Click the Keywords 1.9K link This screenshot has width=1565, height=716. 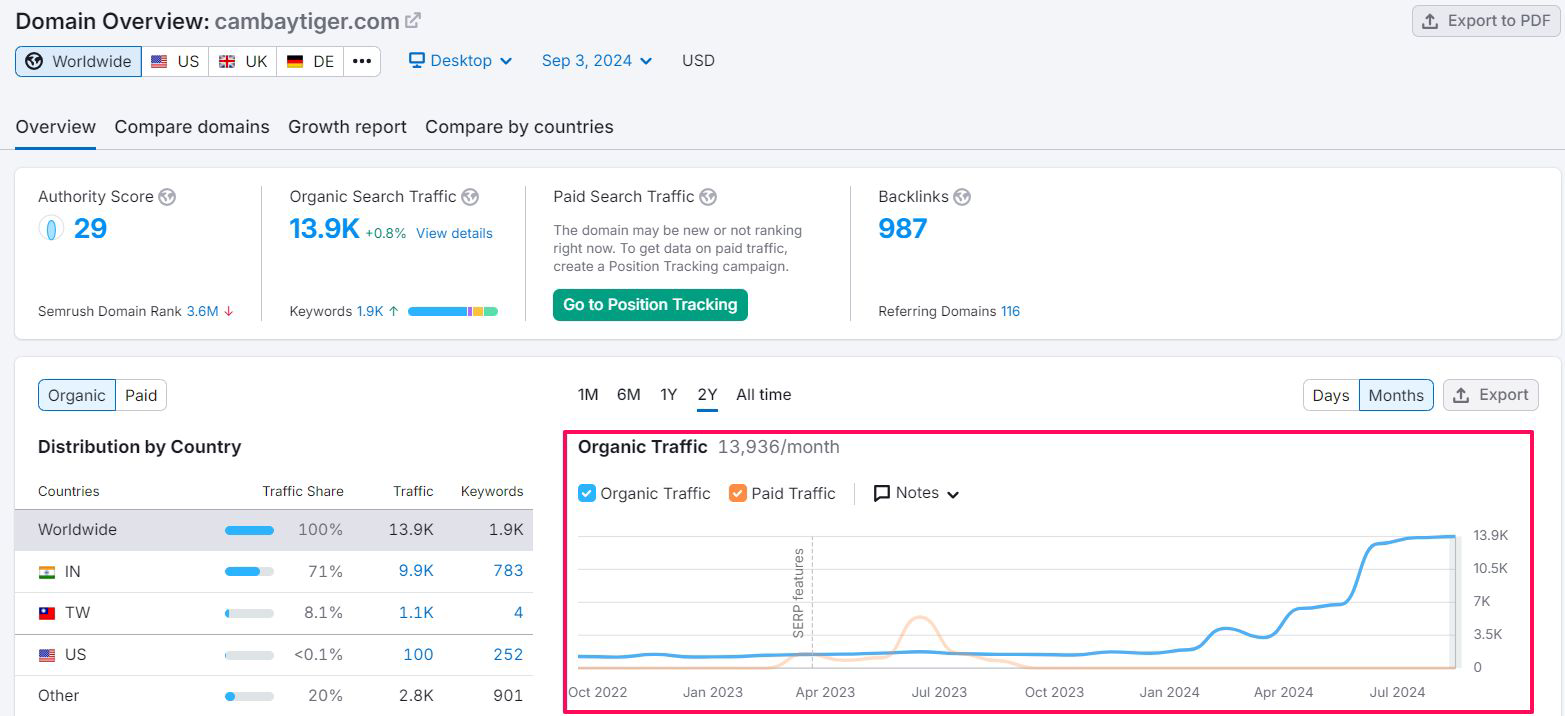point(370,311)
